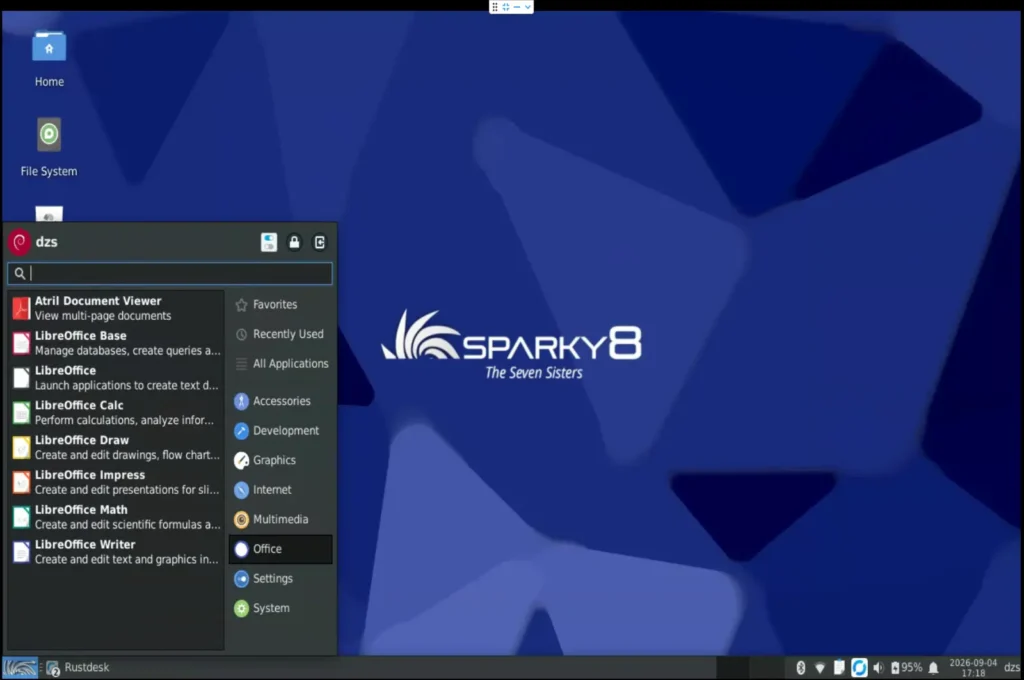
Task: Select the Development category
Action: pos(280,430)
